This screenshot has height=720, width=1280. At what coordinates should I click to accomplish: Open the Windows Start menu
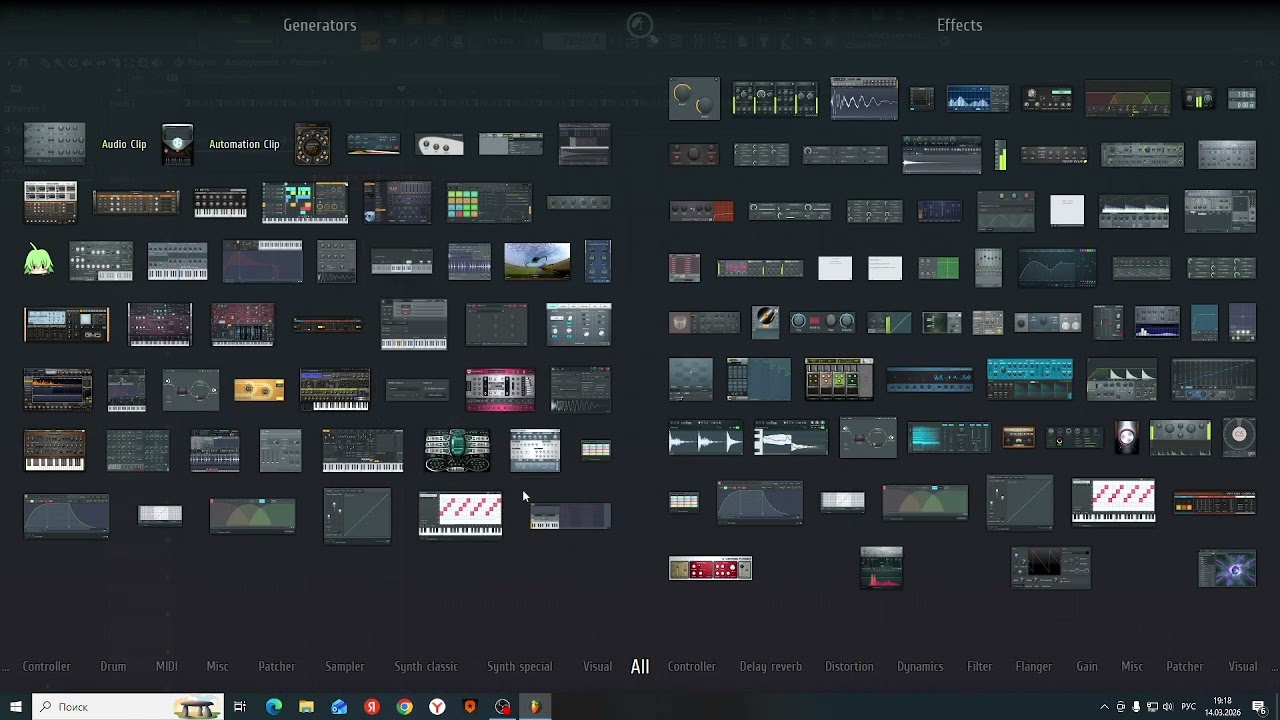16,707
